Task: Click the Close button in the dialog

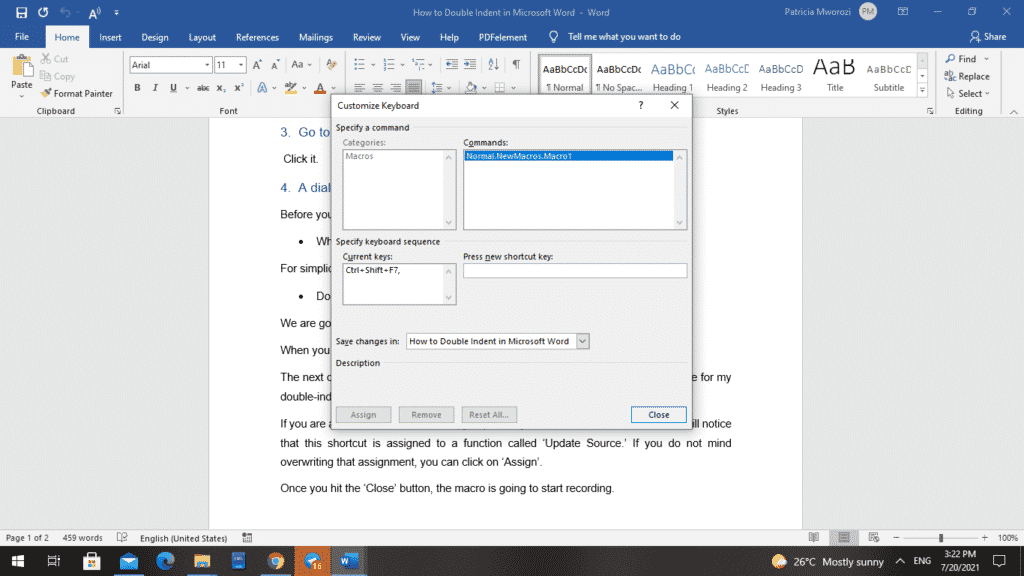Action: point(658,415)
